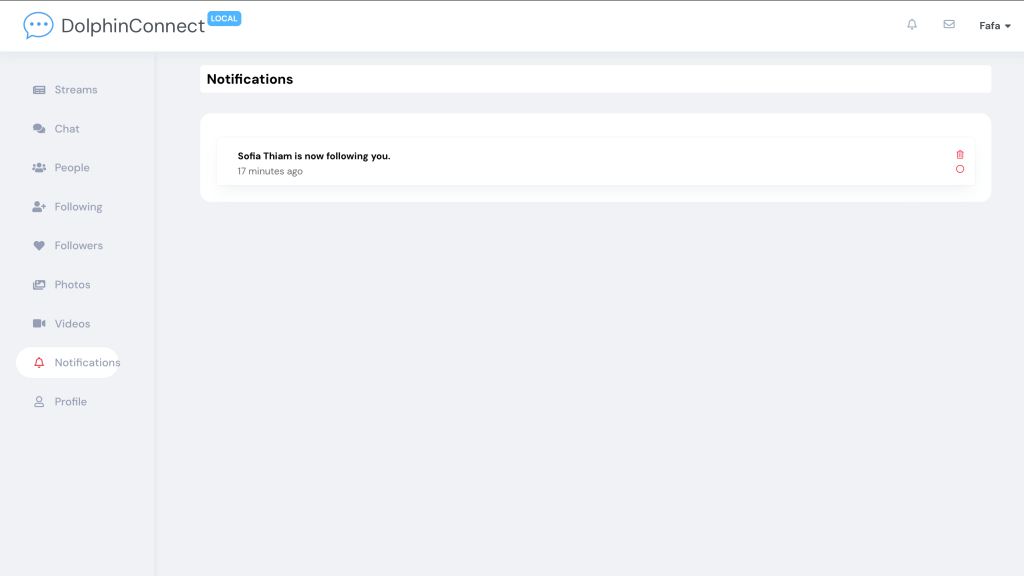Delete Sofia Thiam notification with trash icon
The height and width of the screenshot is (576, 1024).
960,155
